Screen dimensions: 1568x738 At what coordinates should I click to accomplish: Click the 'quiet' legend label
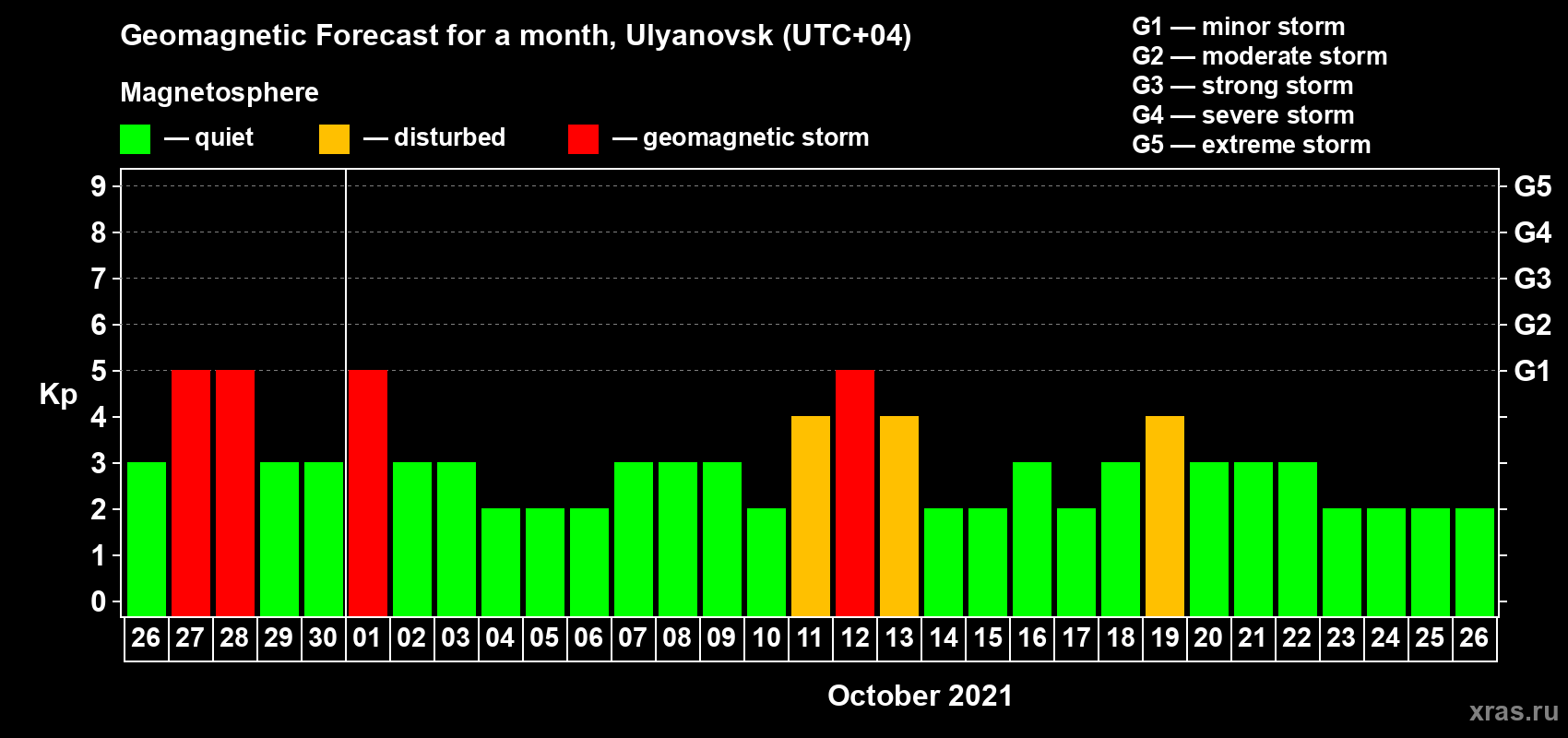[224, 137]
